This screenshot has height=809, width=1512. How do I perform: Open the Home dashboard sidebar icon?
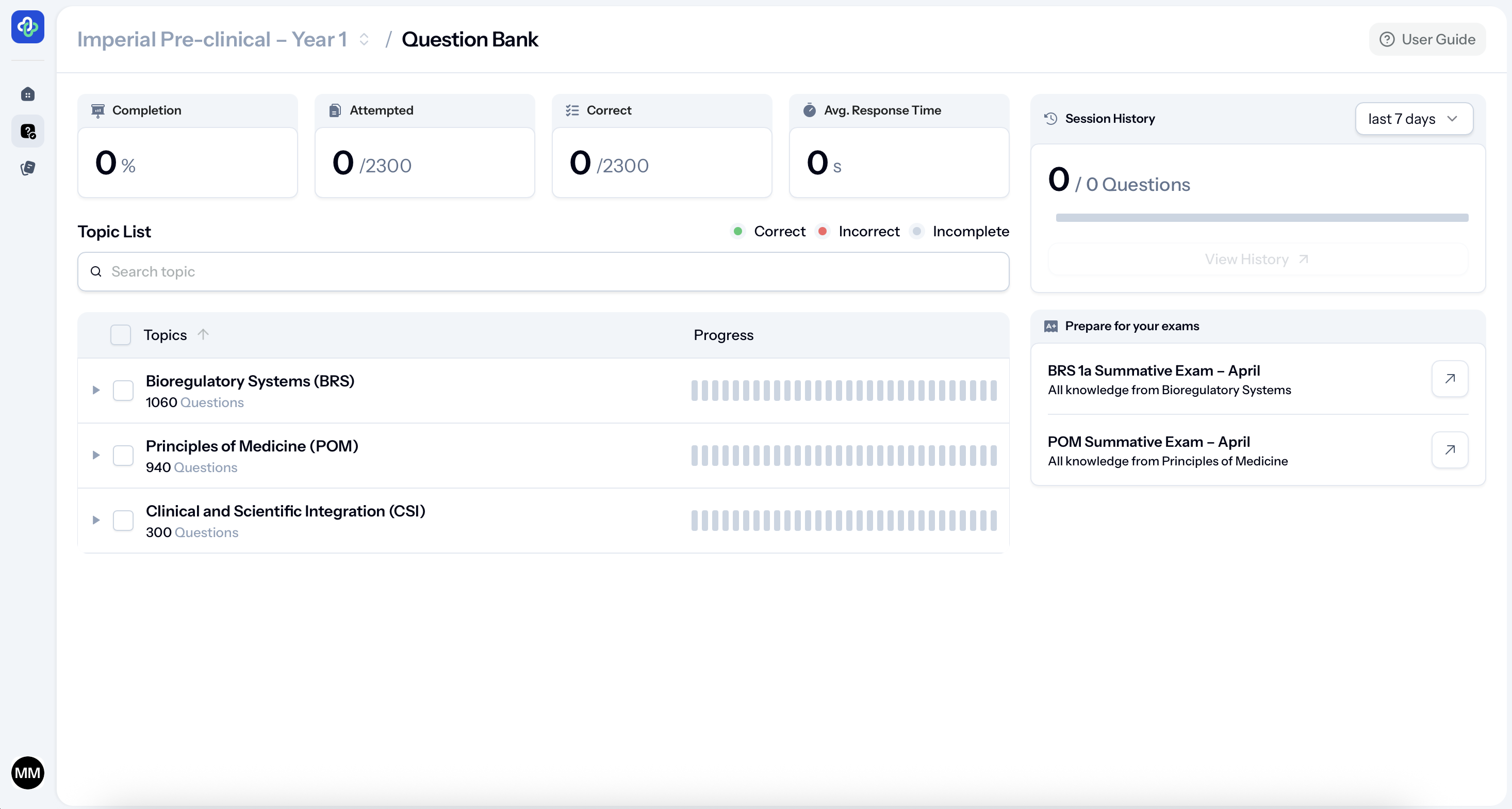(27, 94)
